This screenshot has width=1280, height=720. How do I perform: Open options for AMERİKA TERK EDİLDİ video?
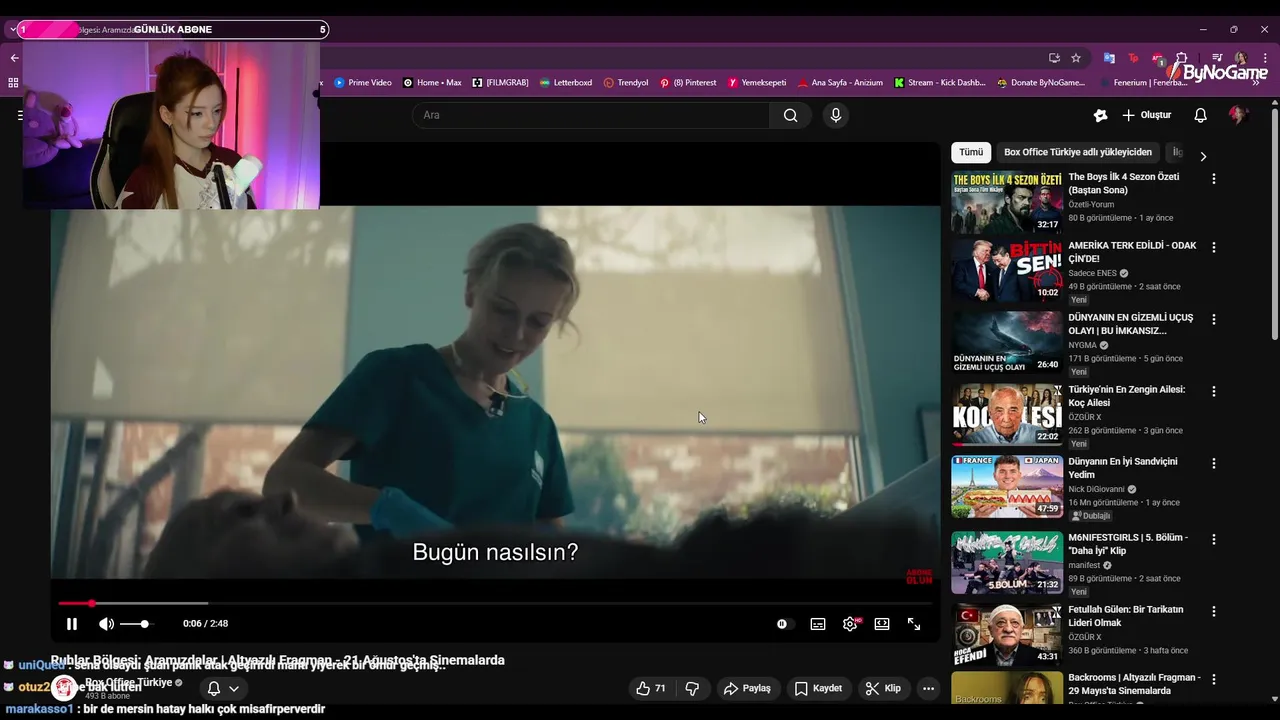1214,247
